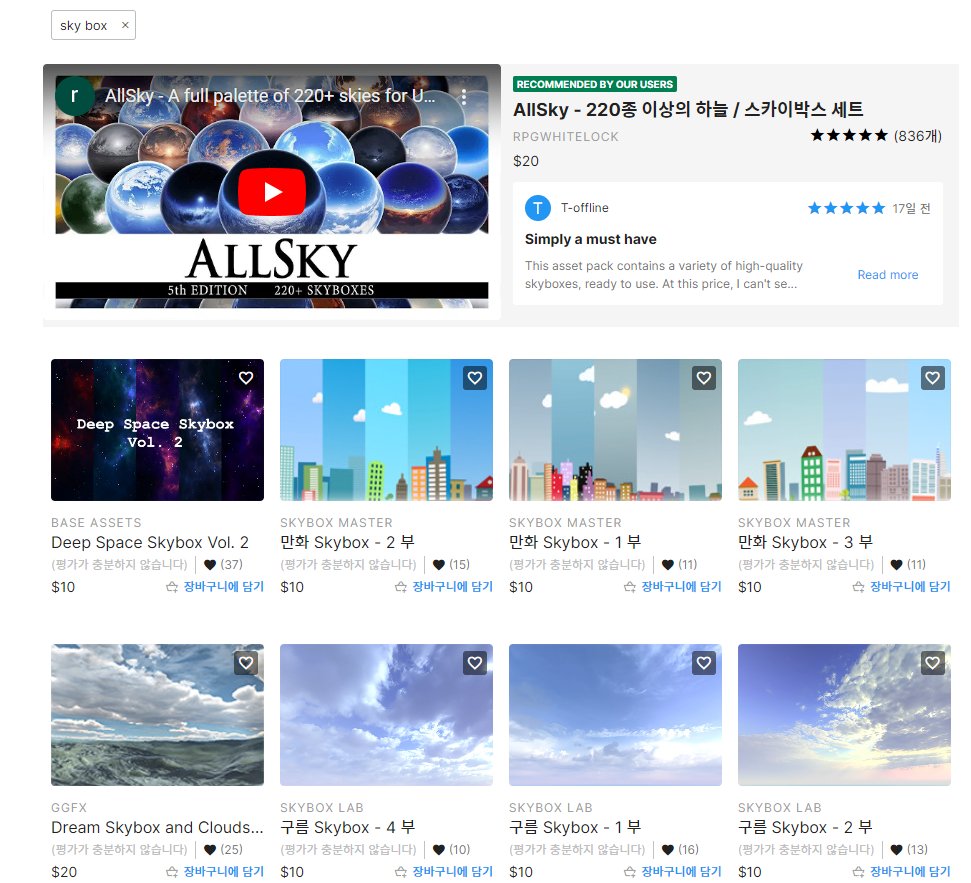Image resolution: width=971 pixels, height=883 pixels.
Task: Favorite Deep Space Skybox Vol. 2
Action: [x=246, y=378]
